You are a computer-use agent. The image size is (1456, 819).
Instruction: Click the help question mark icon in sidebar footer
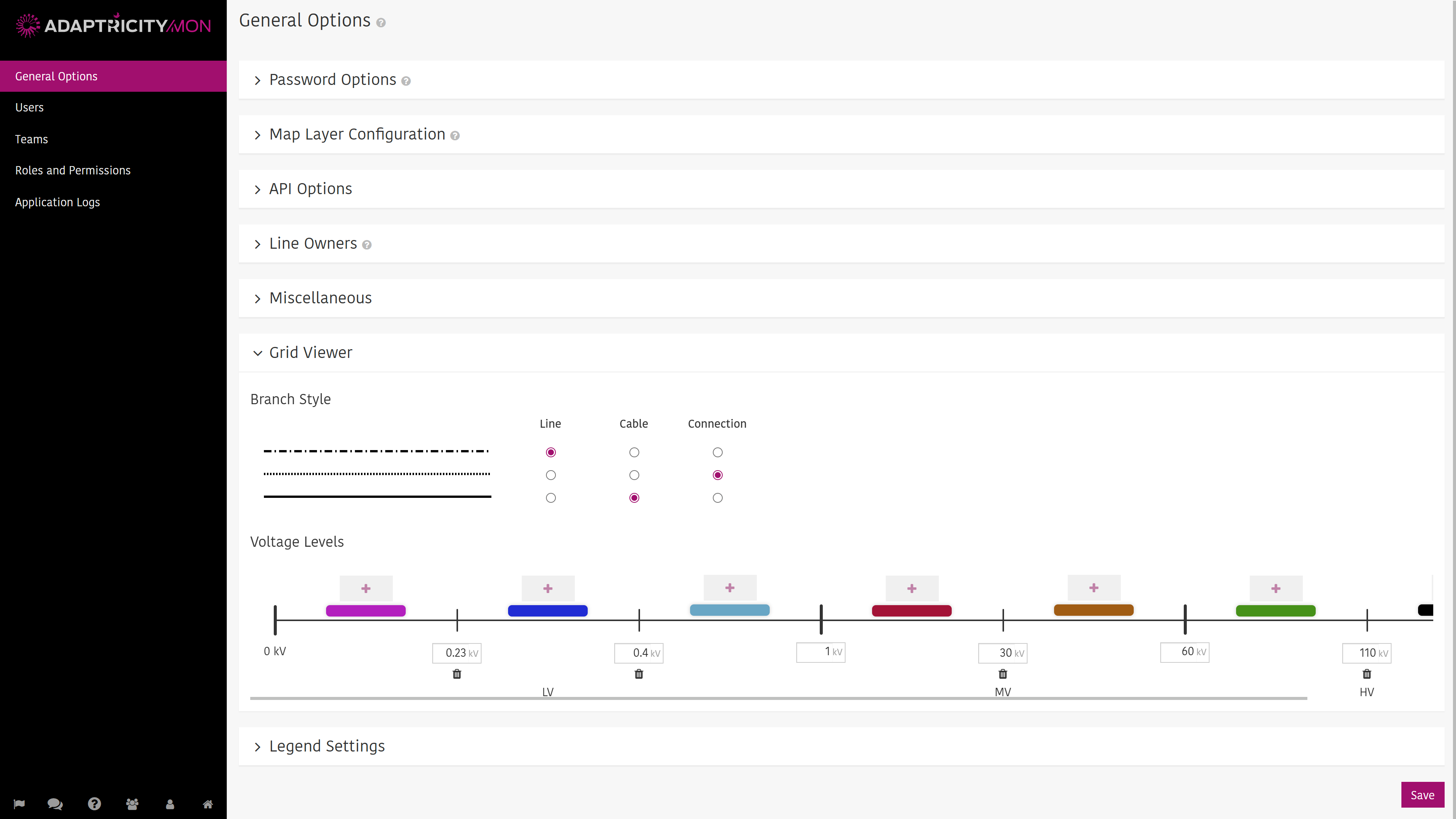click(x=94, y=804)
